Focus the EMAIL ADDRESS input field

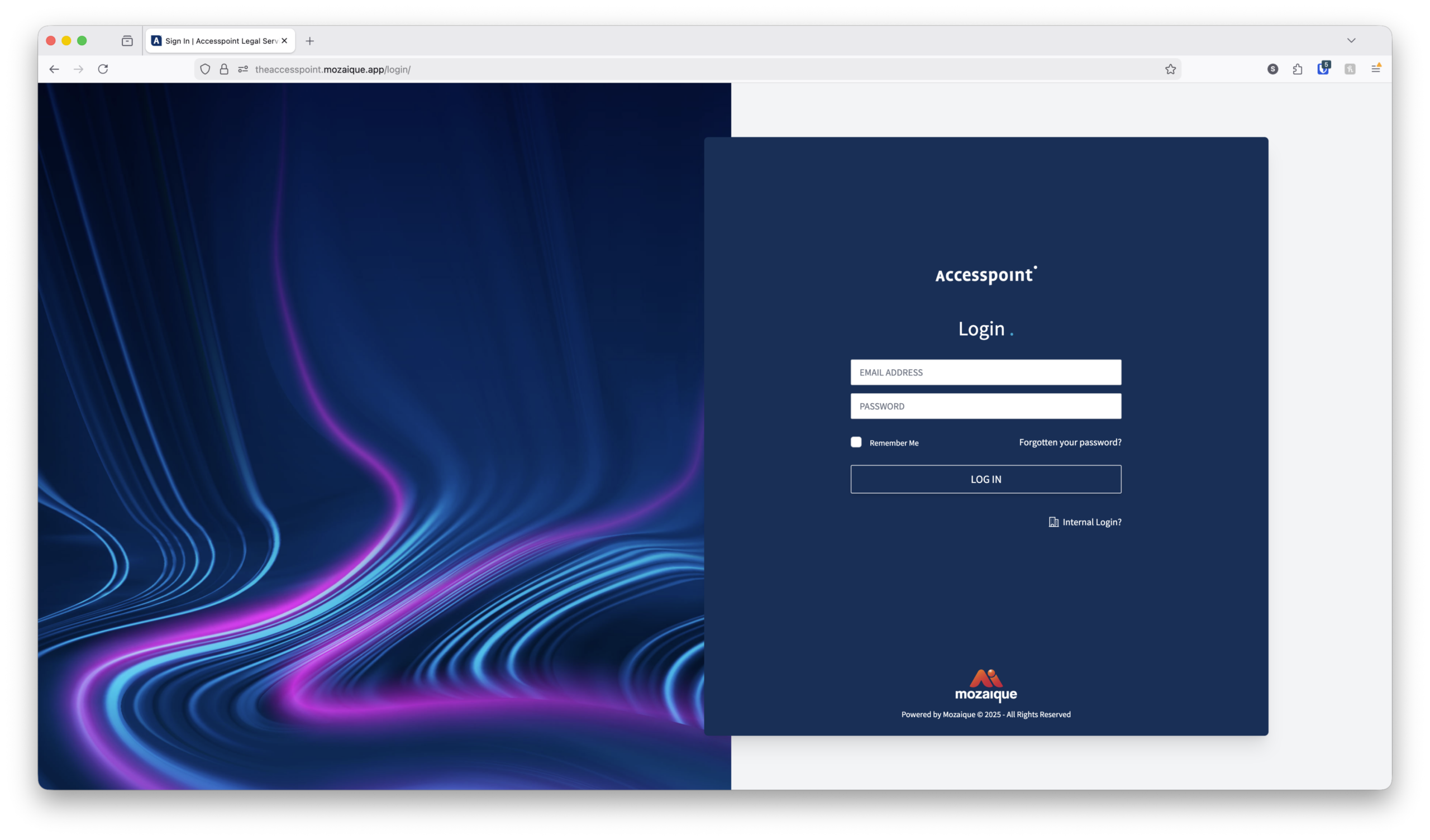coord(986,373)
